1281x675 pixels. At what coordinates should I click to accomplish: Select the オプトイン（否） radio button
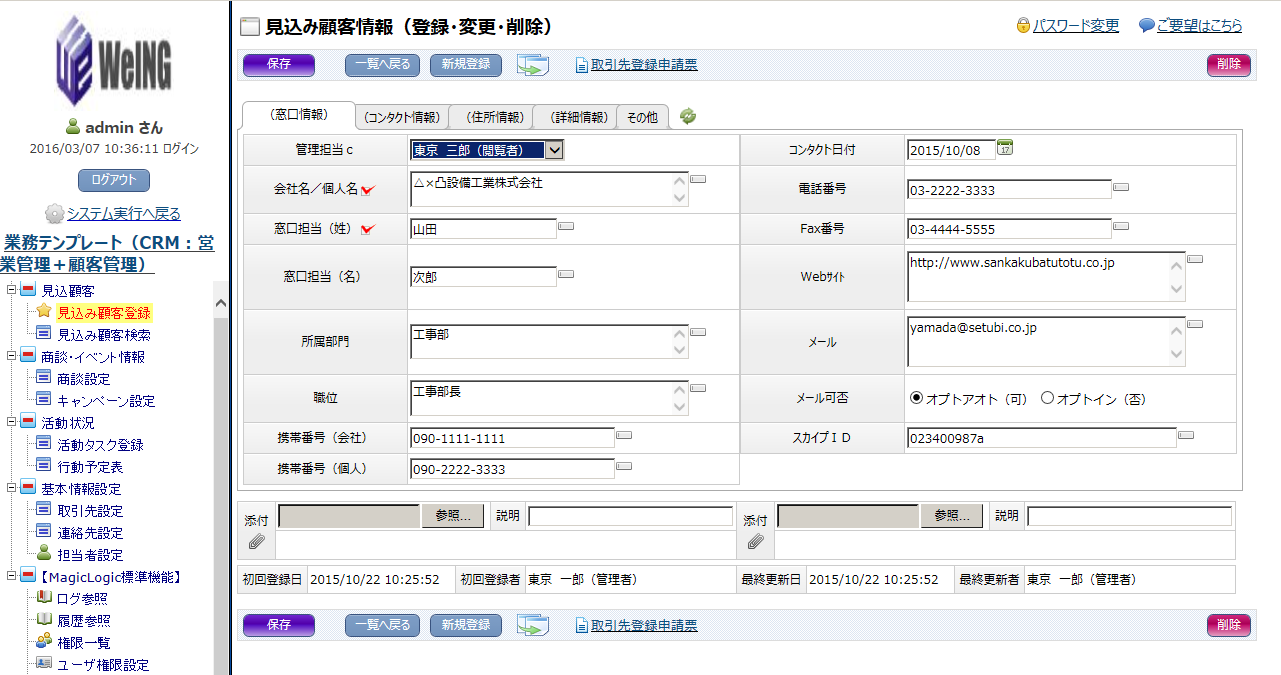coord(1047,398)
